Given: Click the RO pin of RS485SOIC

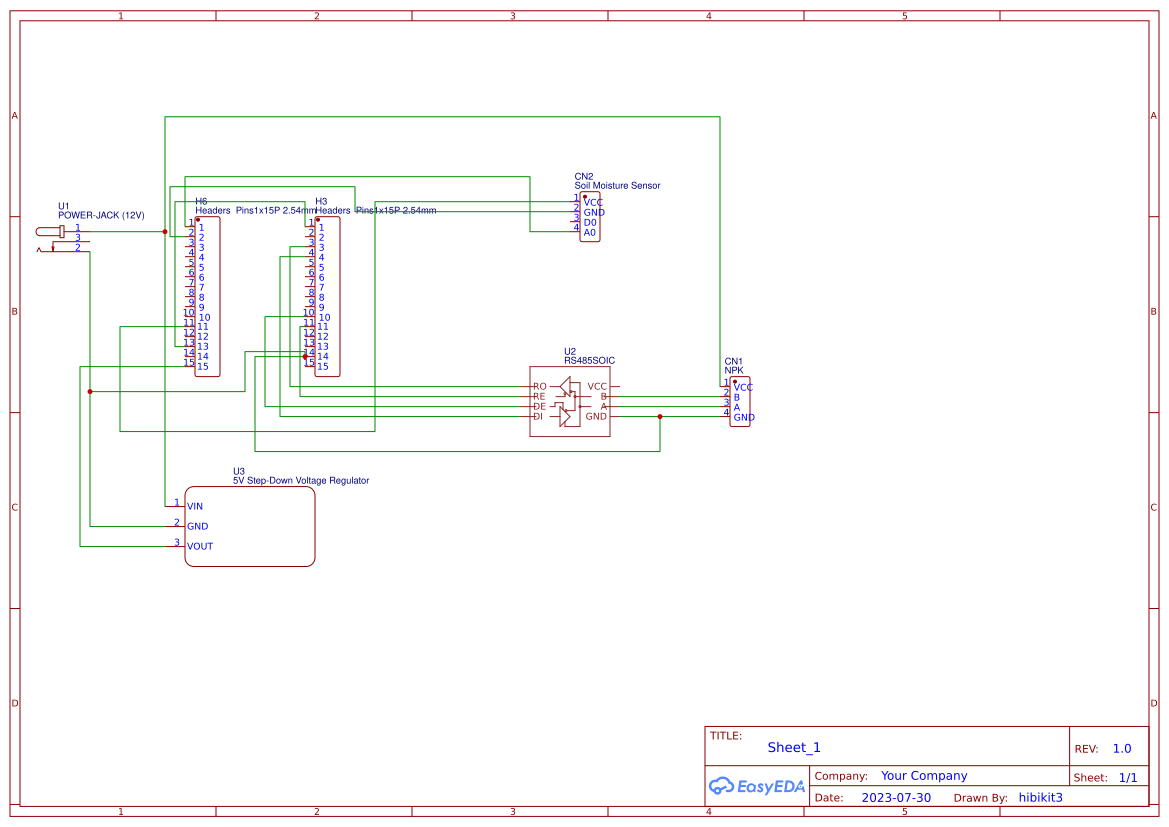Looking at the screenshot, I should (540, 387).
